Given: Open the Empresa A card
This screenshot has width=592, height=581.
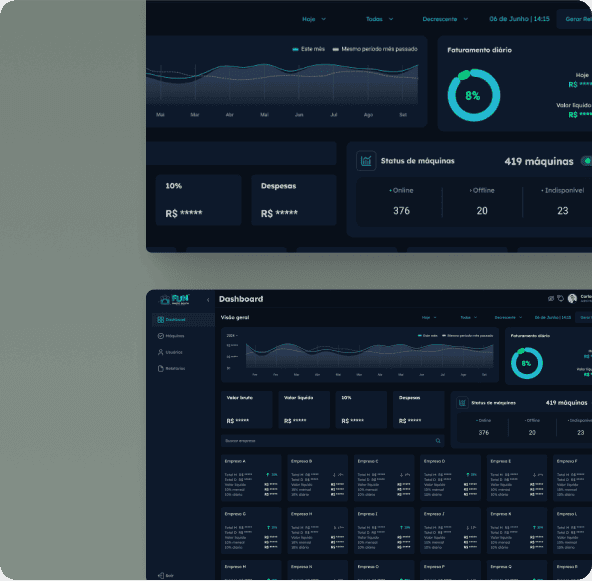Looking at the screenshot, I should (x=251, y=478).
